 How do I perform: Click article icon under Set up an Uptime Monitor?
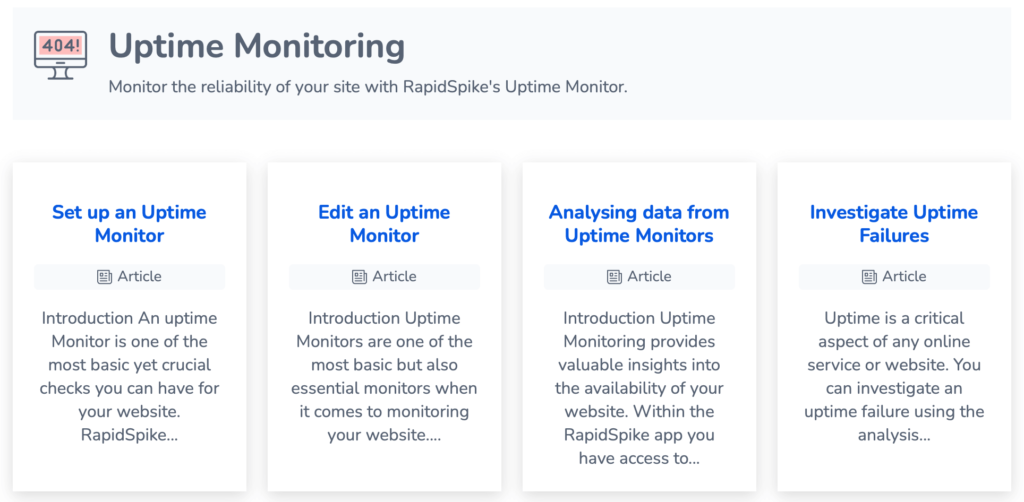[x=104, y=277]
